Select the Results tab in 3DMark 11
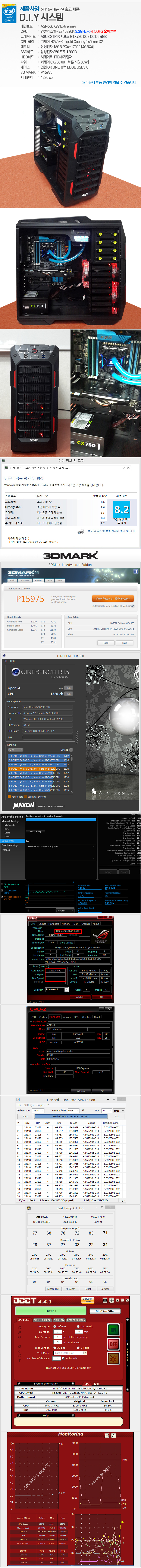This screenshot has width=141, height=1568. point(38,580)
